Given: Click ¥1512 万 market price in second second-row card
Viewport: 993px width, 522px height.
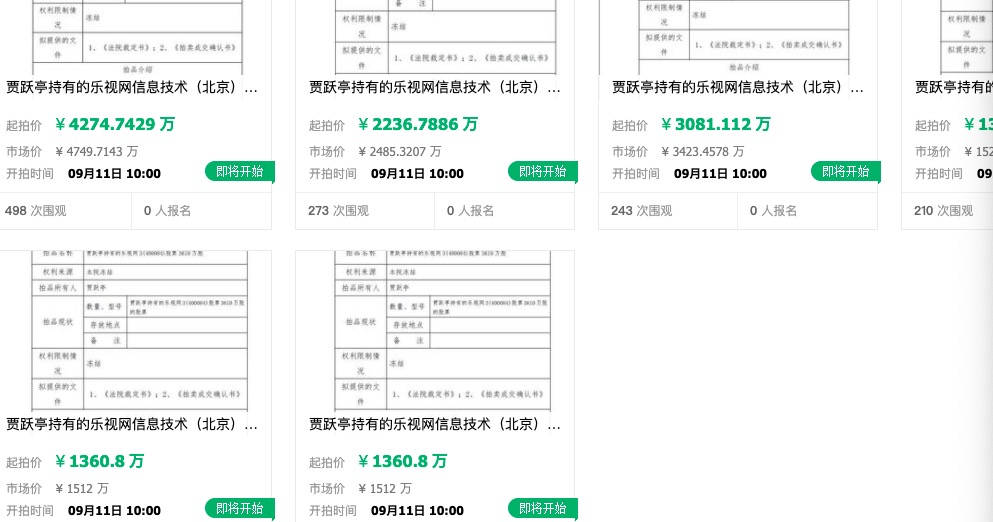Looking at the screenshot, I should point(384,488).
